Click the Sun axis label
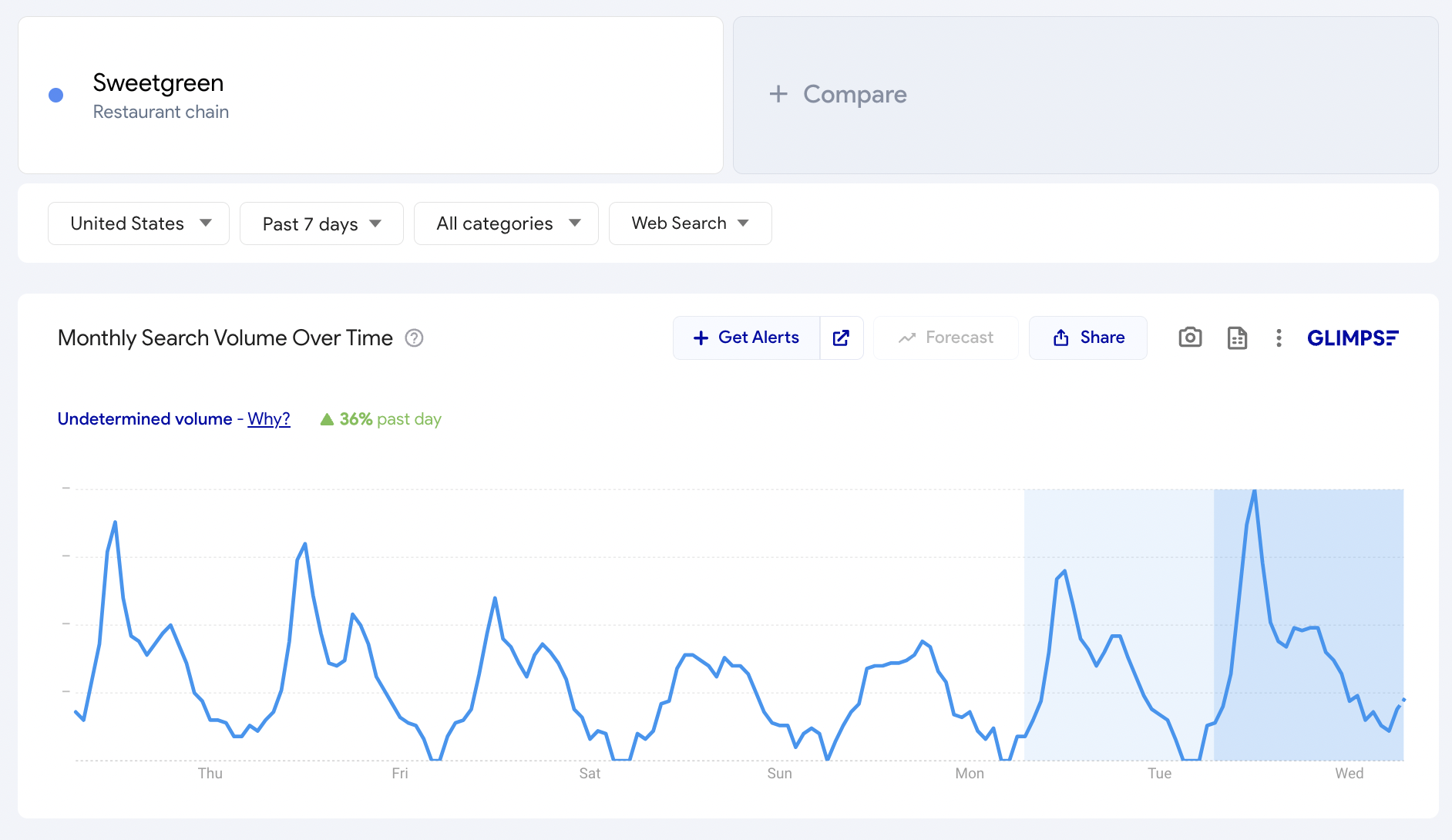1452x840 pixels. coord(779,773)
